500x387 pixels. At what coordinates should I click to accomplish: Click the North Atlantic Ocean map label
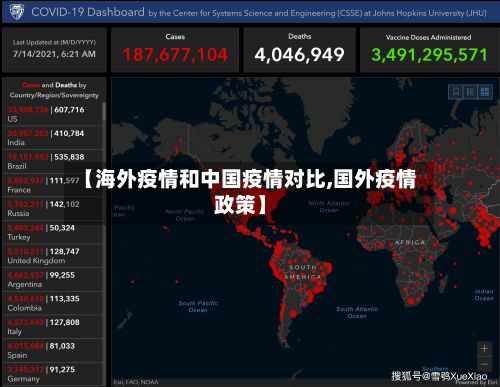329,207
